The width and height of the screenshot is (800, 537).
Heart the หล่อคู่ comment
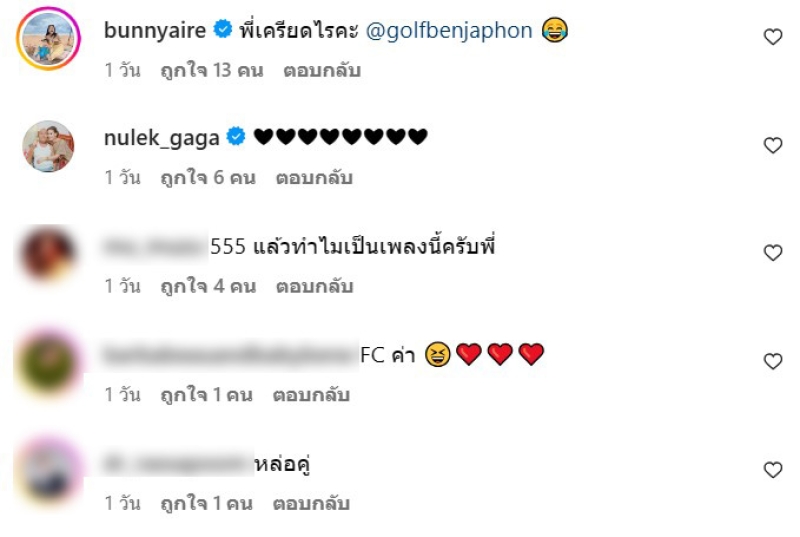tap(772, 470)
